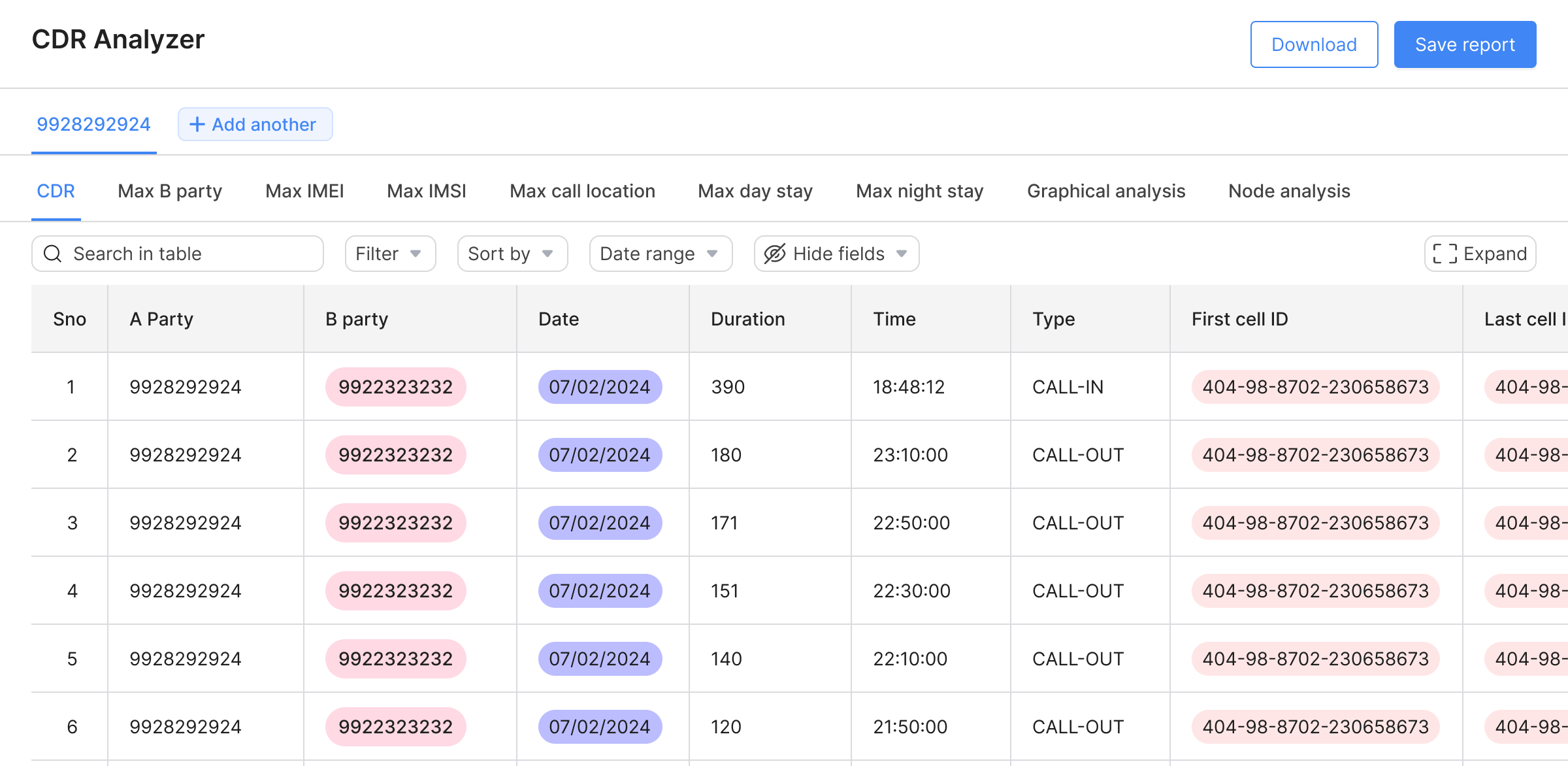The width and height of the screenshot is (1568, 766).
Task: Open the Date range dropdown
Action: 661,254
